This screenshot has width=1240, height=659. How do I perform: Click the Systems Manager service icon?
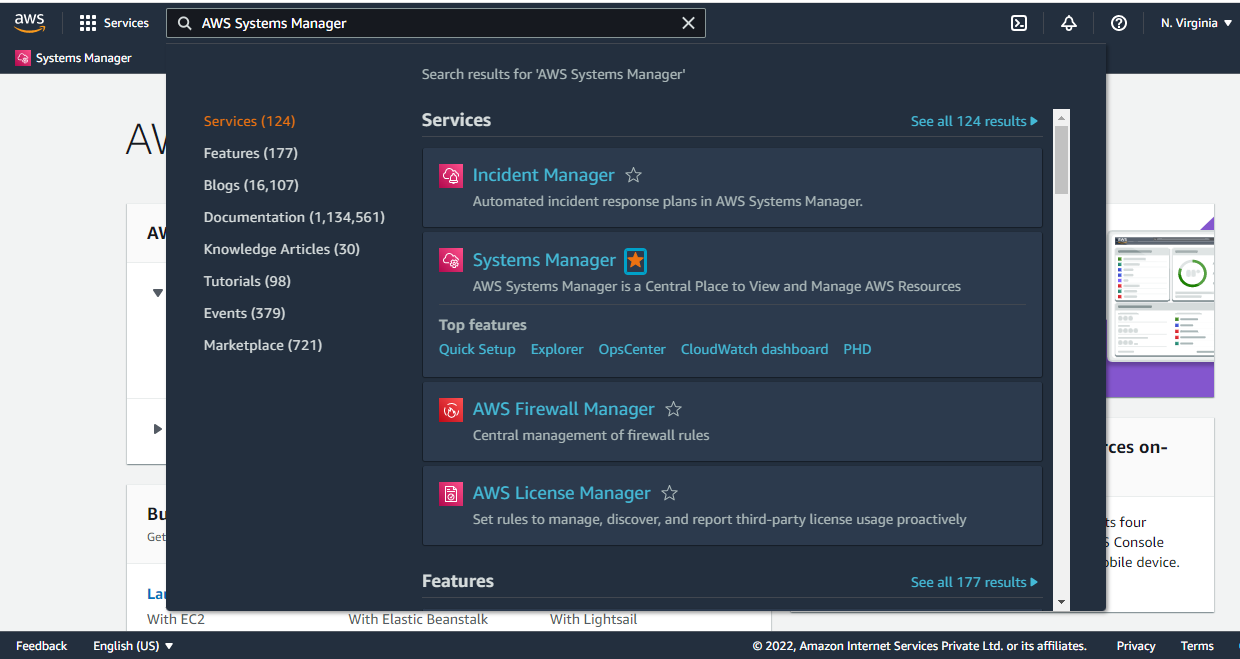(x=451, y=260)
